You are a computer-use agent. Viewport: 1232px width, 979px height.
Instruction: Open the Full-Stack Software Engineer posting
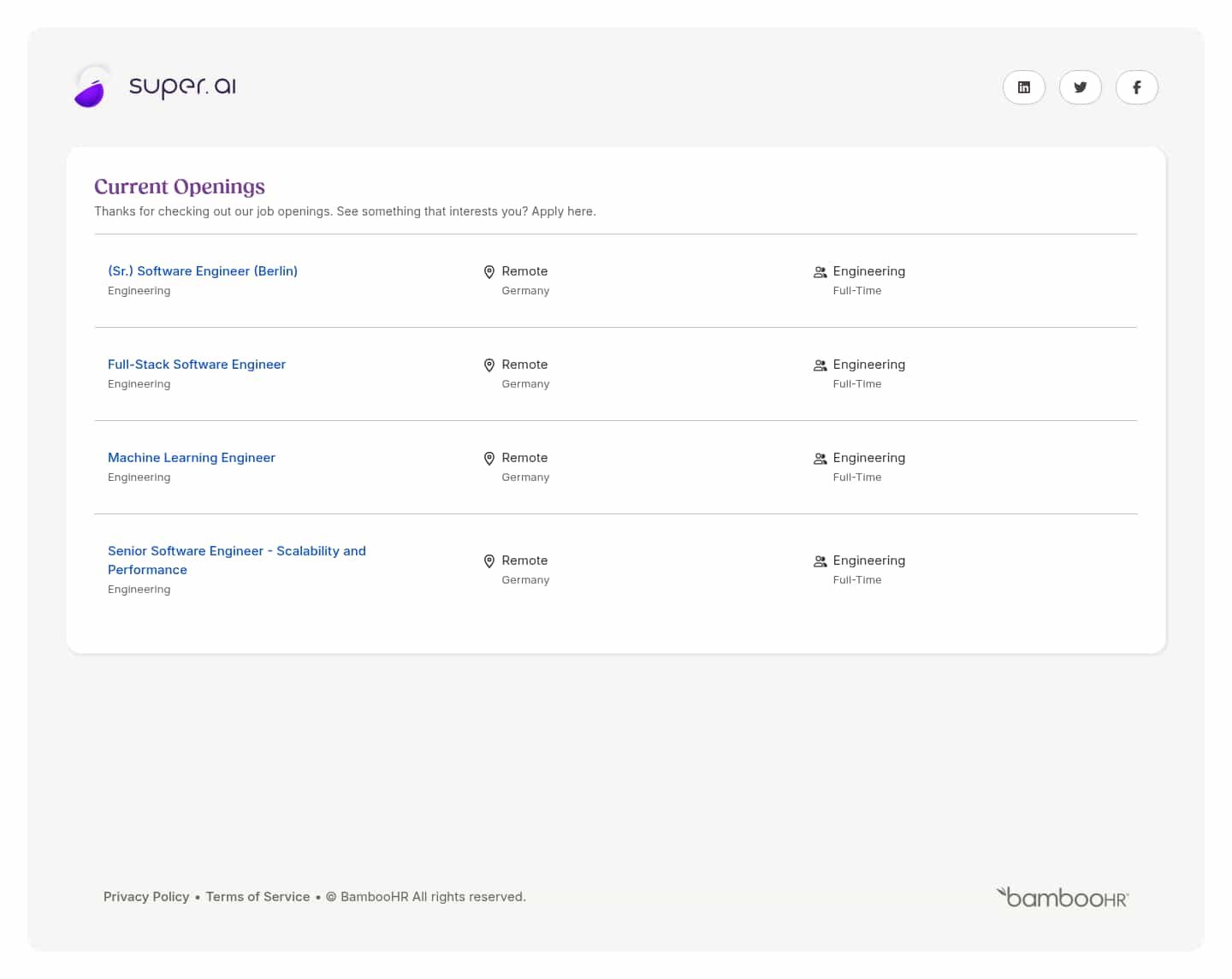(x=196, y=365)
